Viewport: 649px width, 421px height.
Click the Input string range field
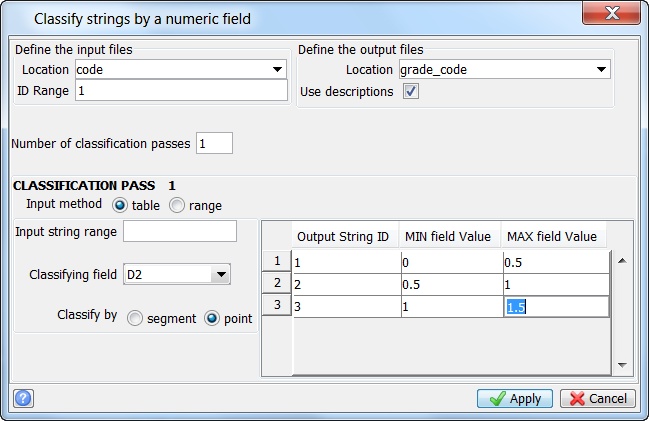tap(179, 232)
